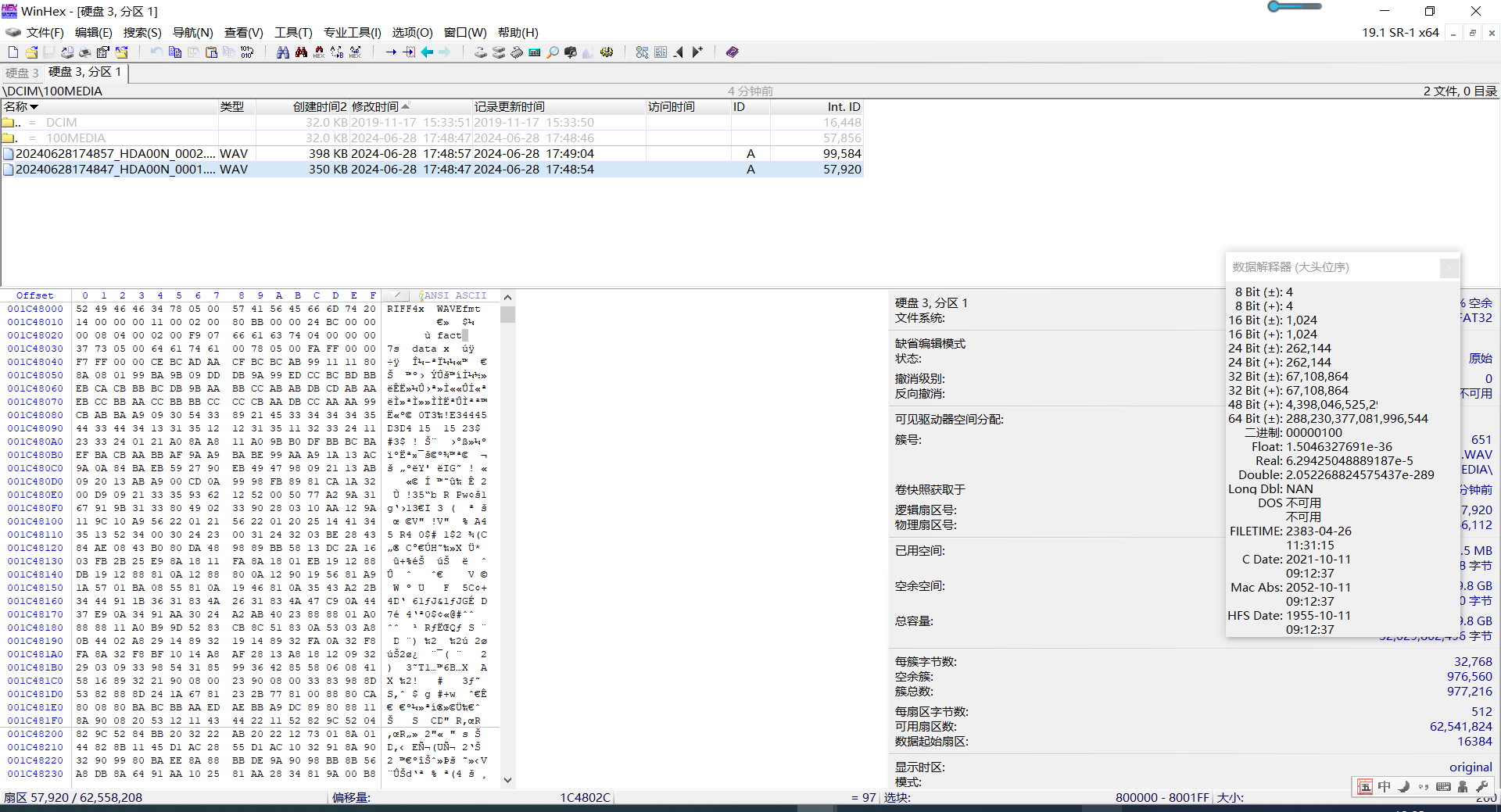1501x812 pixels.
Task: Open the Calculator toolbar icon
Action: [535, 52]
